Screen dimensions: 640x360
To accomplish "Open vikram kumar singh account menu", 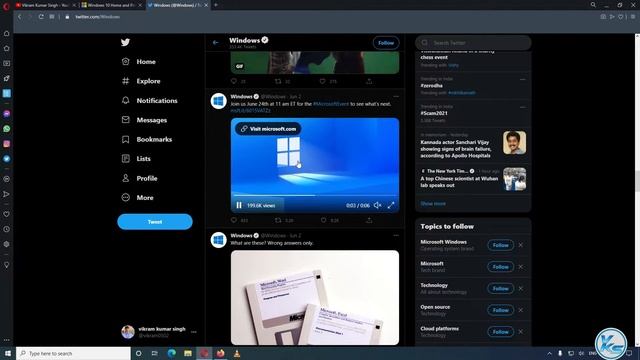I will (159, 332).
